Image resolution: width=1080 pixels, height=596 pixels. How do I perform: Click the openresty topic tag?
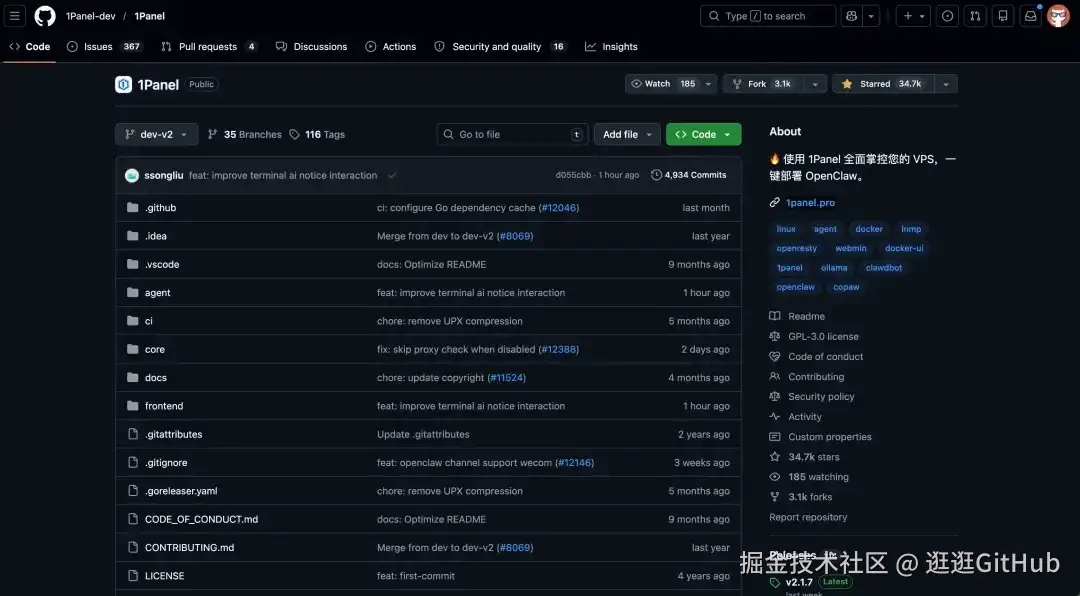(796, 248)
